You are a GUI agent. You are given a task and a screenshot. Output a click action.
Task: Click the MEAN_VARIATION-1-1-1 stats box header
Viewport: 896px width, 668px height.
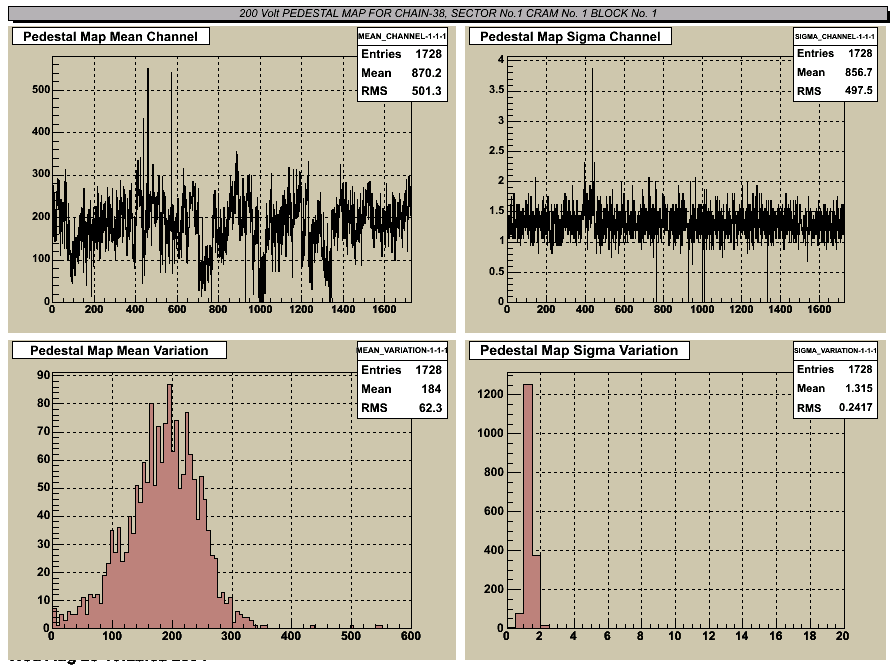402,350
